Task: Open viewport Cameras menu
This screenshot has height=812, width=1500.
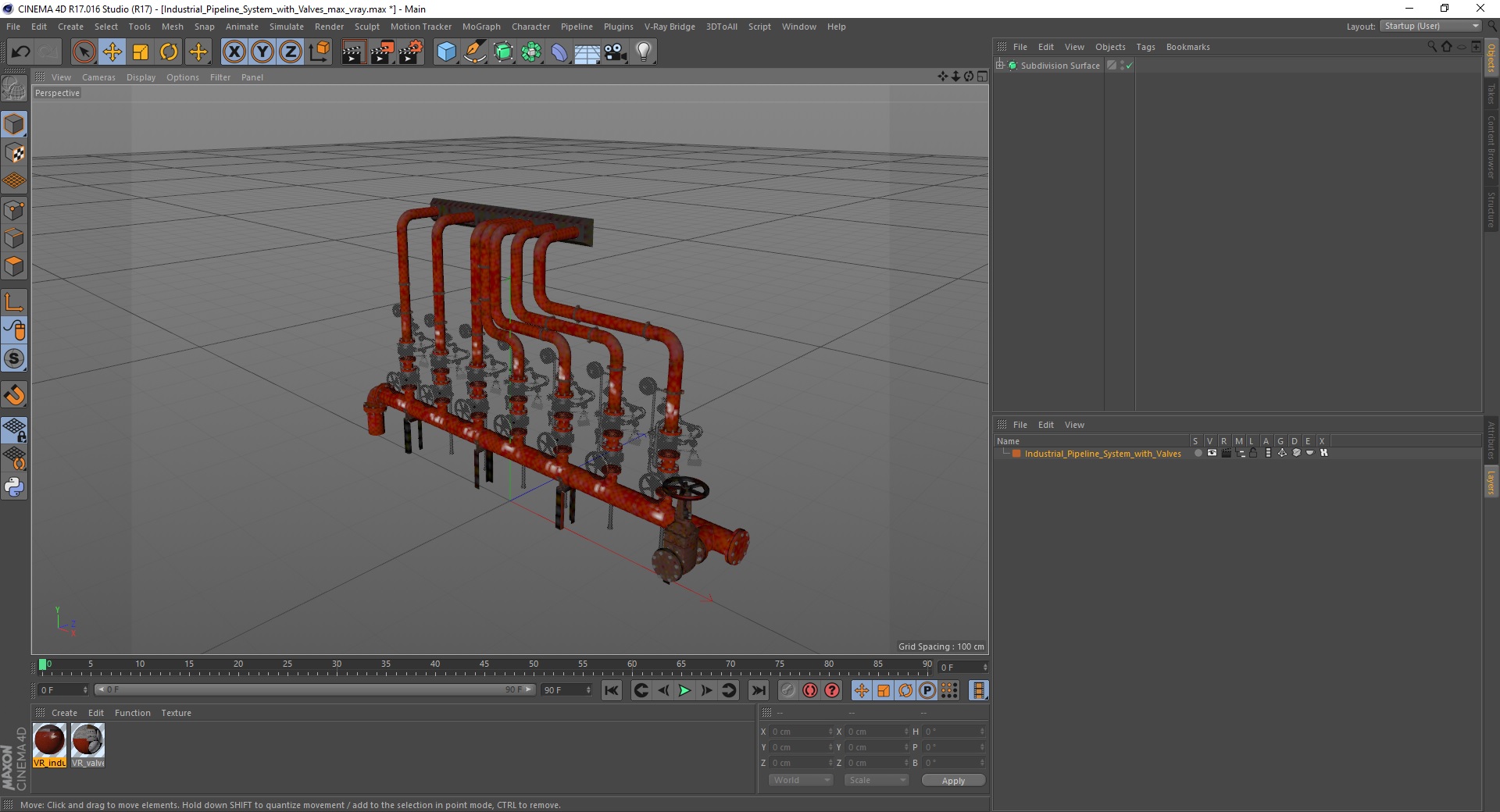Action: pyautogui.click(x=98, y=77)
